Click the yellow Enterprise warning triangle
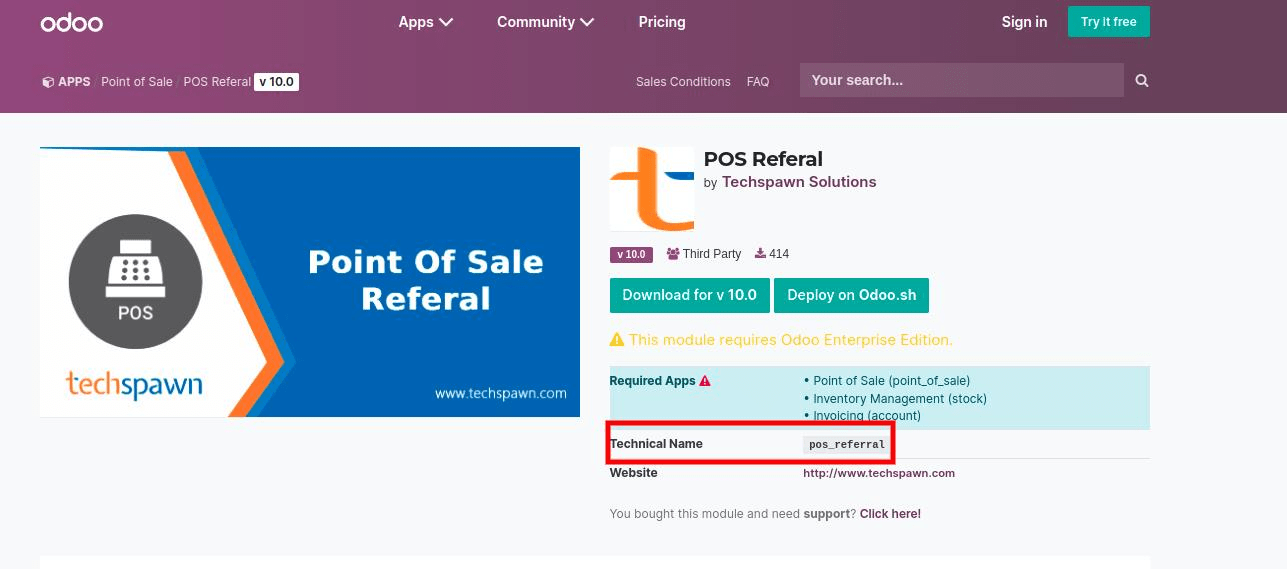1287x569 pixels. point(617,340)
